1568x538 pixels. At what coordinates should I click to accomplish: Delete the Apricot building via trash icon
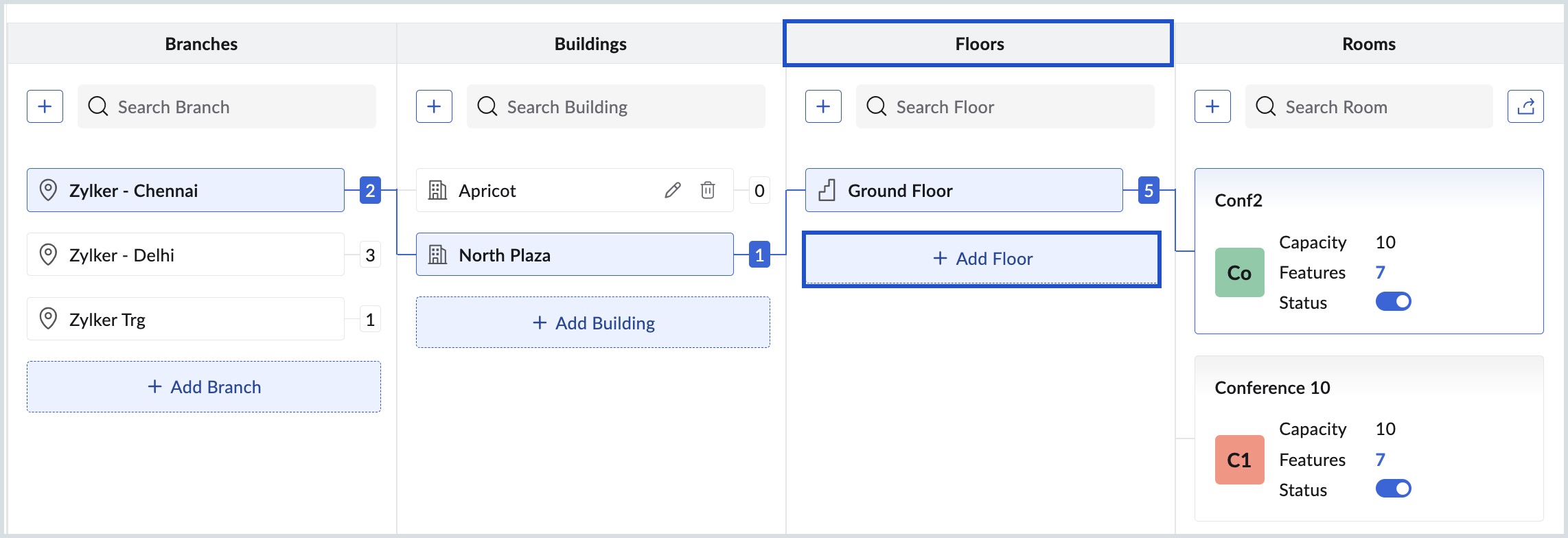708,190
